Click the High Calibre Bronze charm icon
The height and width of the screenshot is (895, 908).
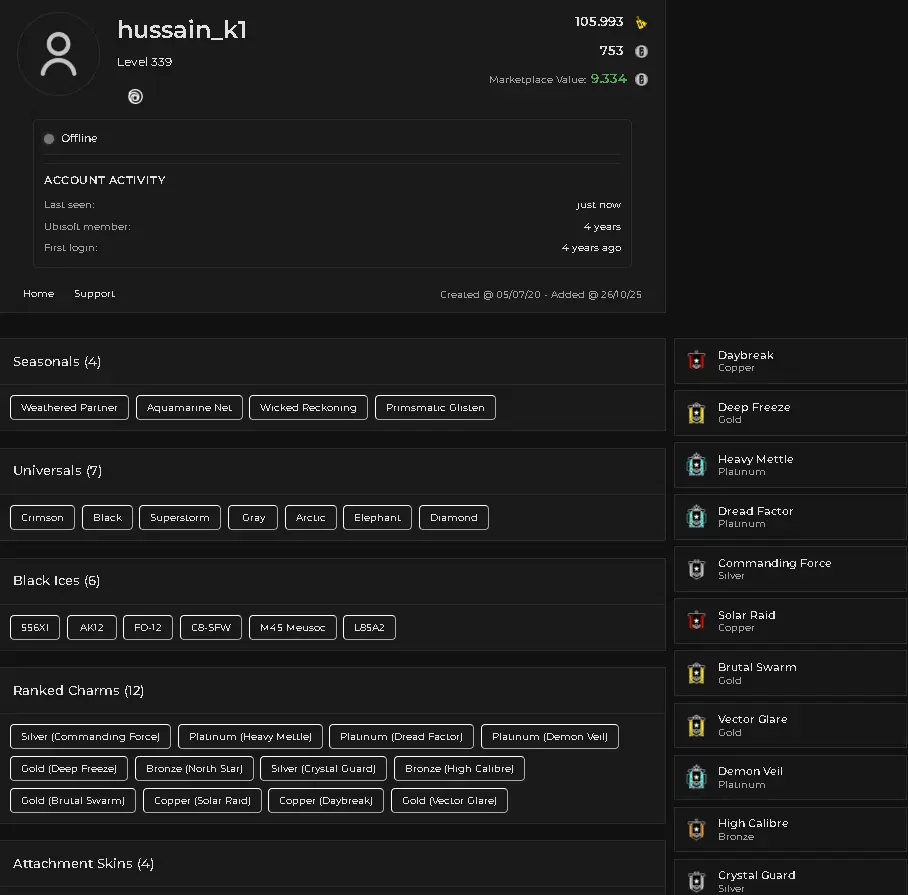697,829
